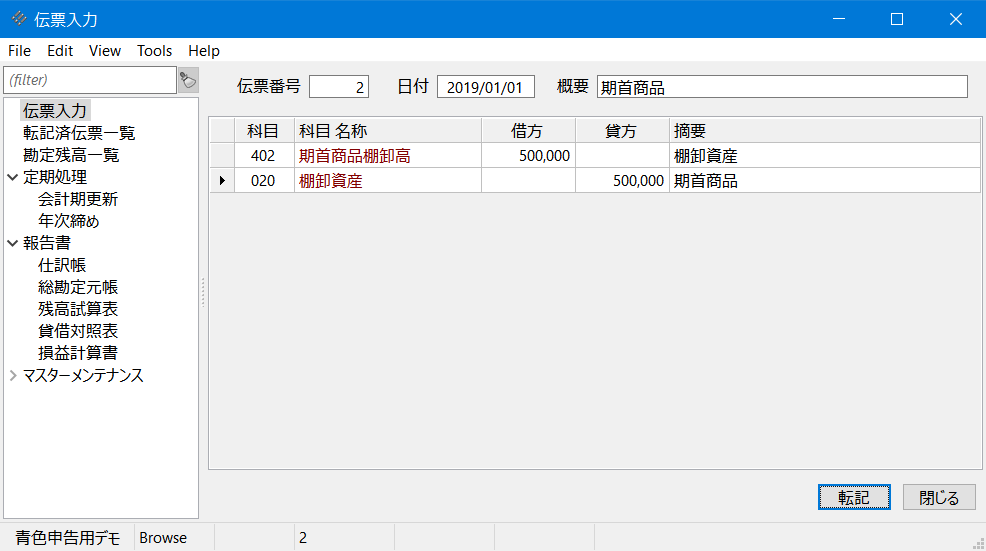
Task: Click the row indicator arrow for row 020
Action: pyautogui.click(x=221, y=181)
